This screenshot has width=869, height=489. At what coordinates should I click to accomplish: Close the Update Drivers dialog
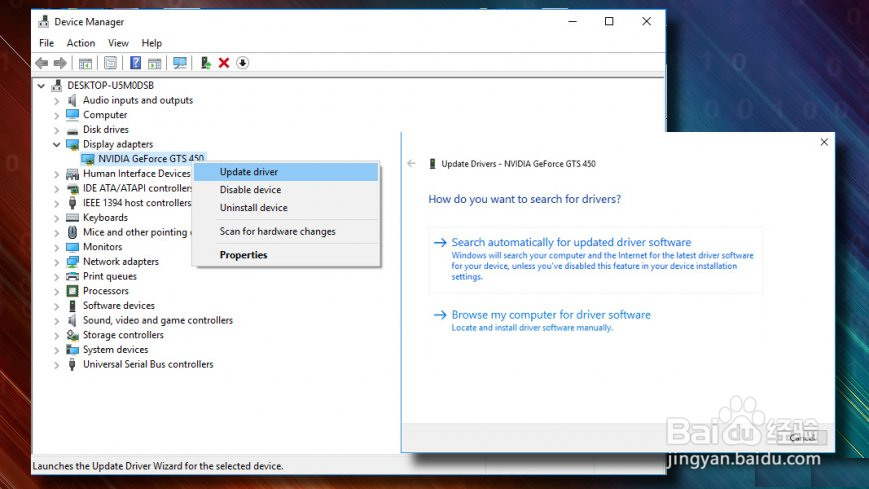tap(824, 142)
